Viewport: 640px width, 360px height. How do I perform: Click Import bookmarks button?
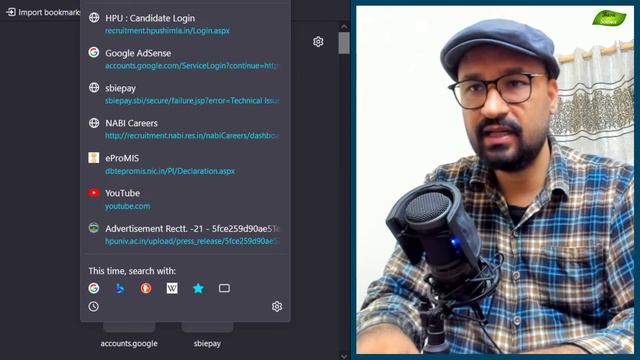(x=43, y=12)
